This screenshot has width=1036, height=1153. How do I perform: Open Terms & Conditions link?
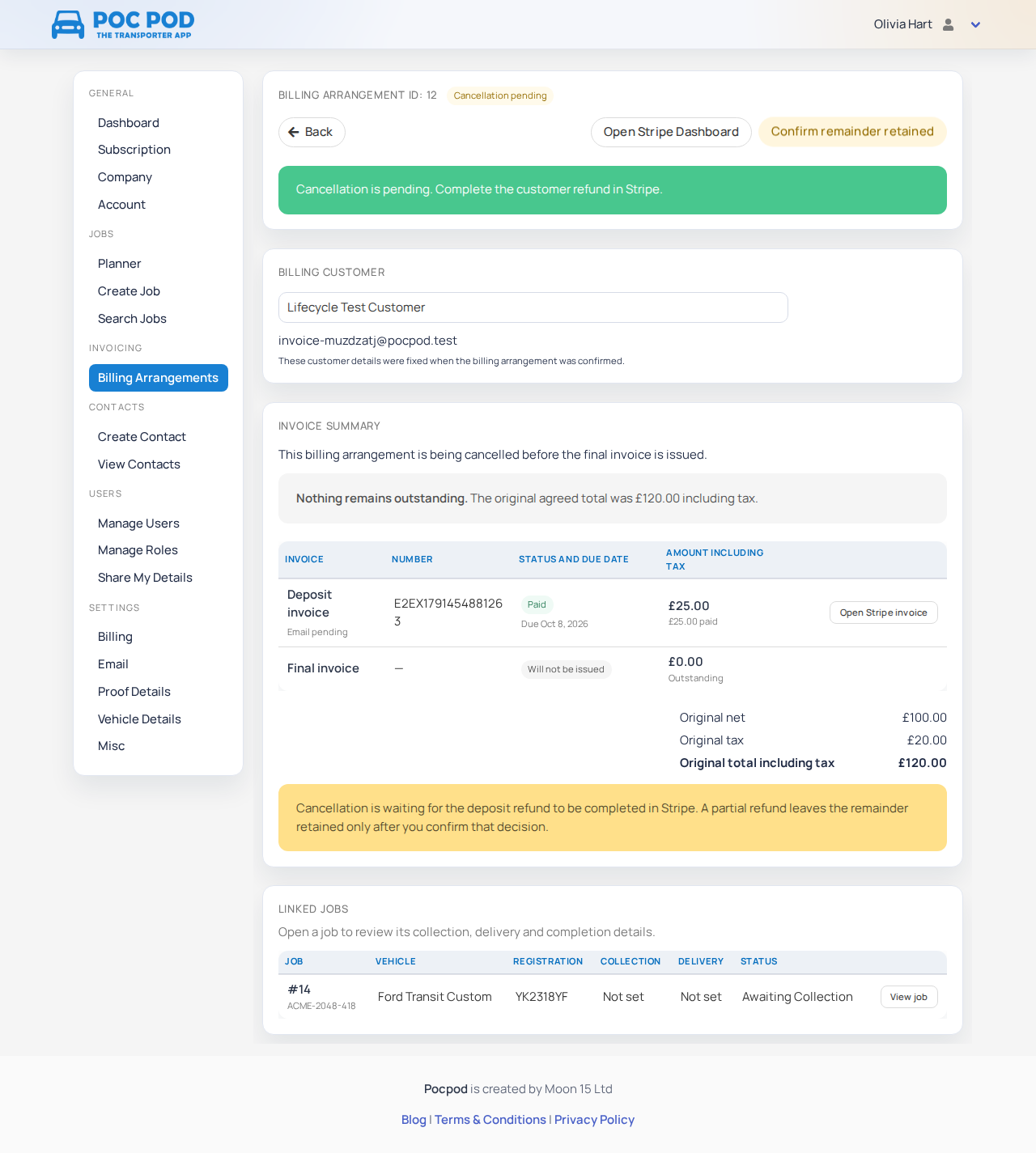coord(490,1120)
